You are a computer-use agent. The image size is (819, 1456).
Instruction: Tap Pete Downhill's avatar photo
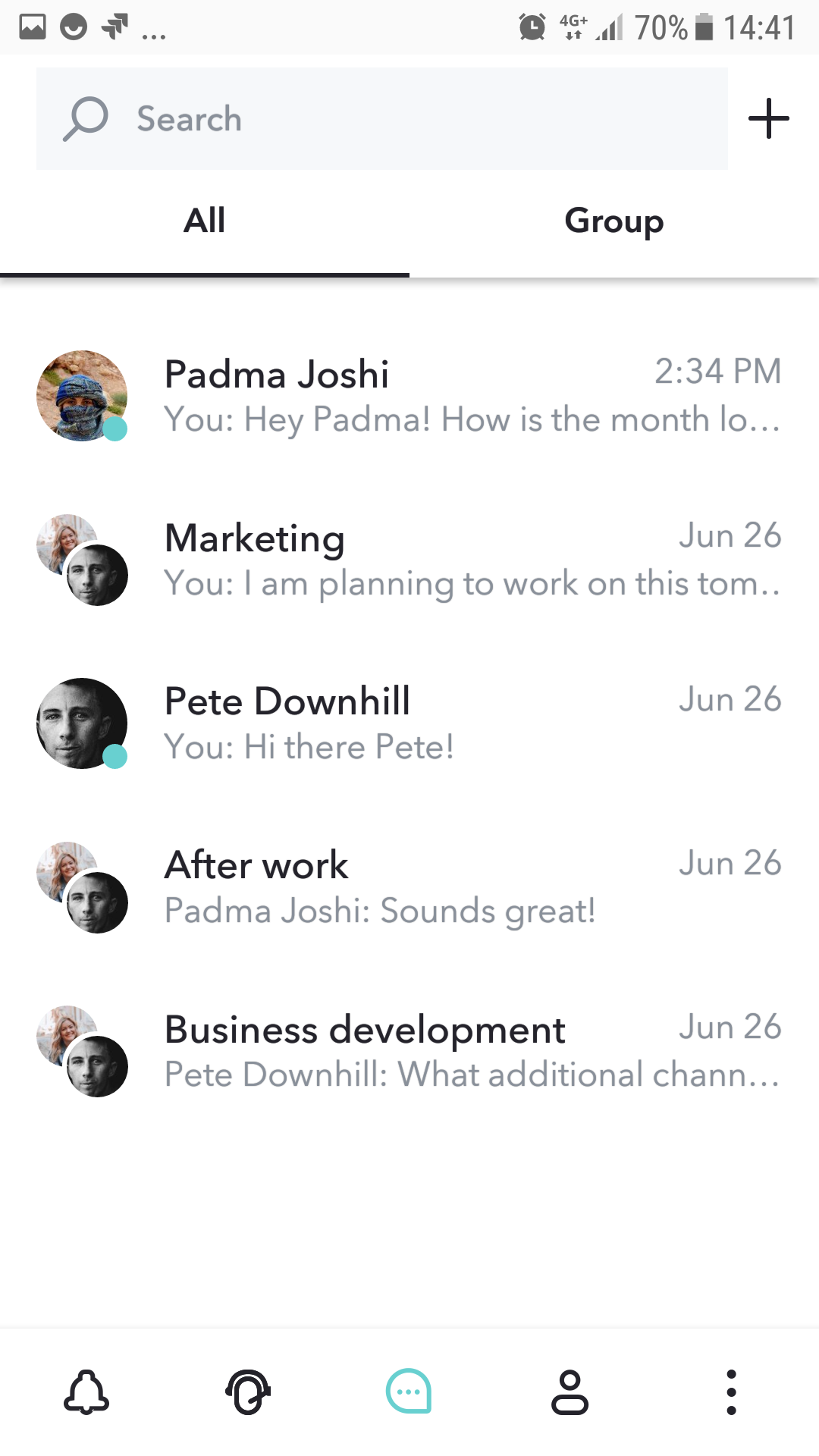[82, 723]
